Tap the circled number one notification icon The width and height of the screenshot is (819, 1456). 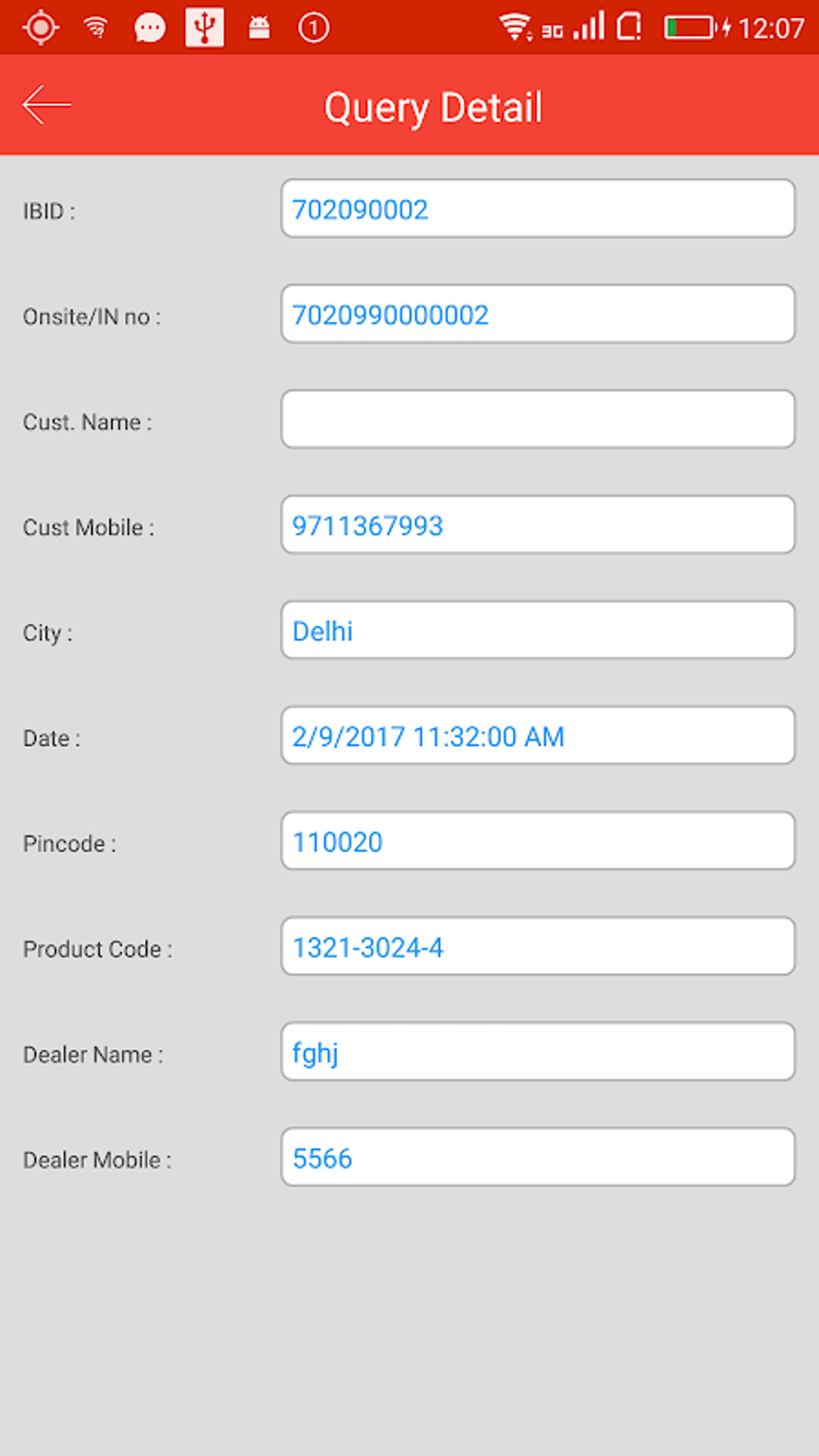coord(313,29)
